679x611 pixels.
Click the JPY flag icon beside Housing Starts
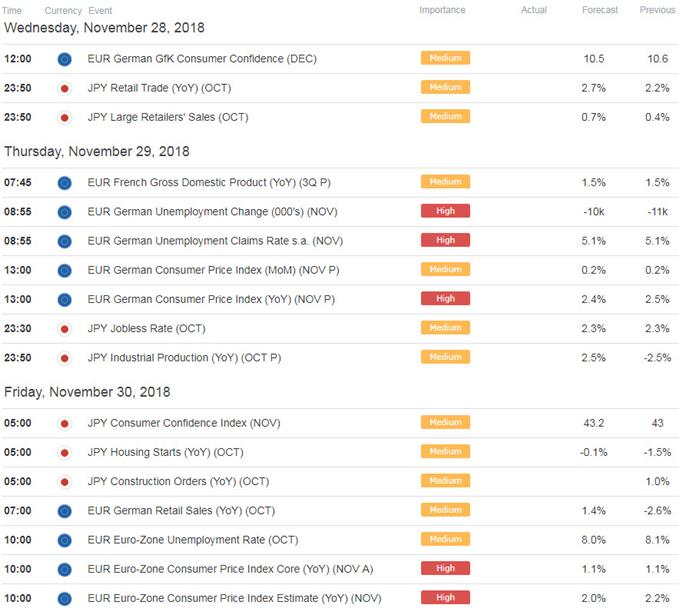tap(65, 453)
